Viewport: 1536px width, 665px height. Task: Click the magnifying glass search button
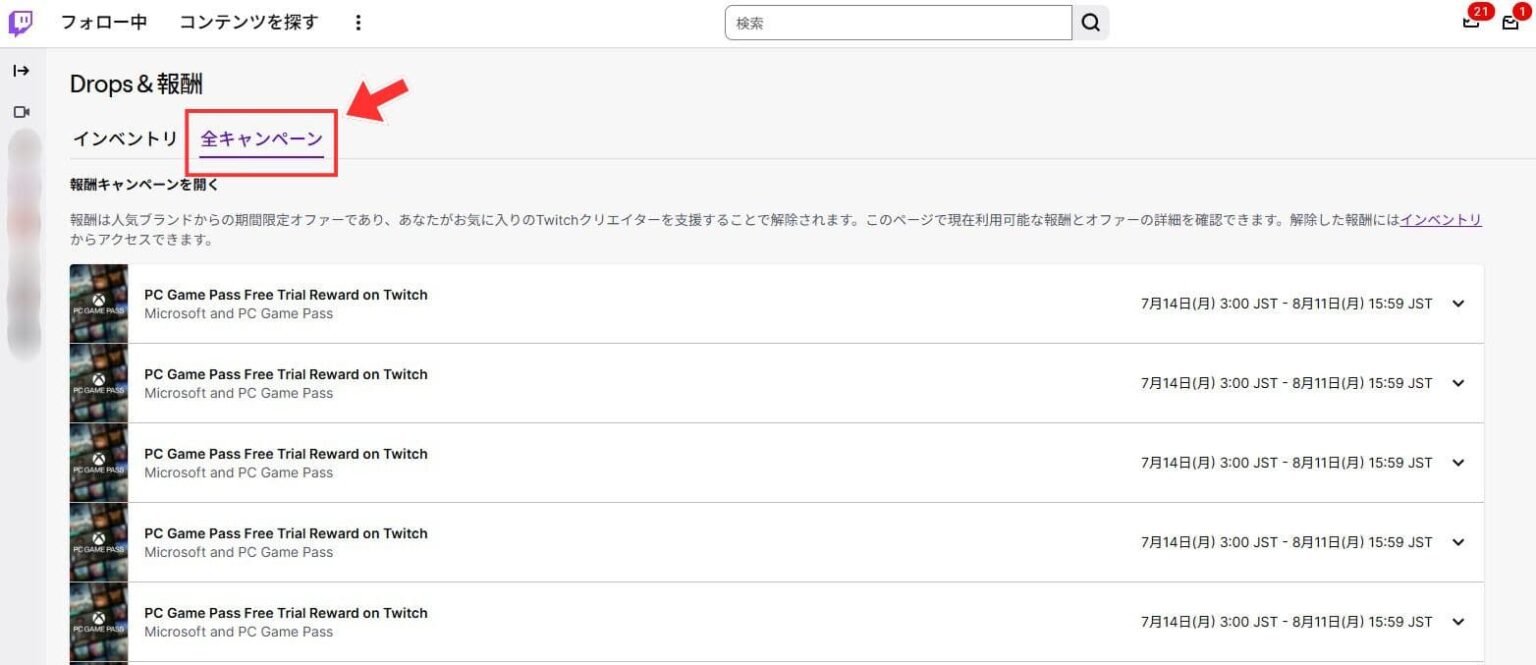(1090, 23)
